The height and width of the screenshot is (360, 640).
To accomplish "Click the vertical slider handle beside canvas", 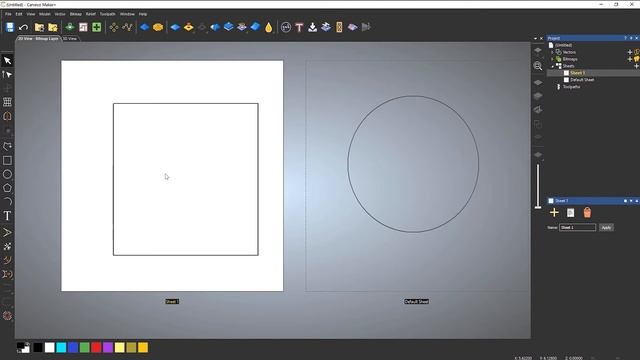I will pos(538,207).
